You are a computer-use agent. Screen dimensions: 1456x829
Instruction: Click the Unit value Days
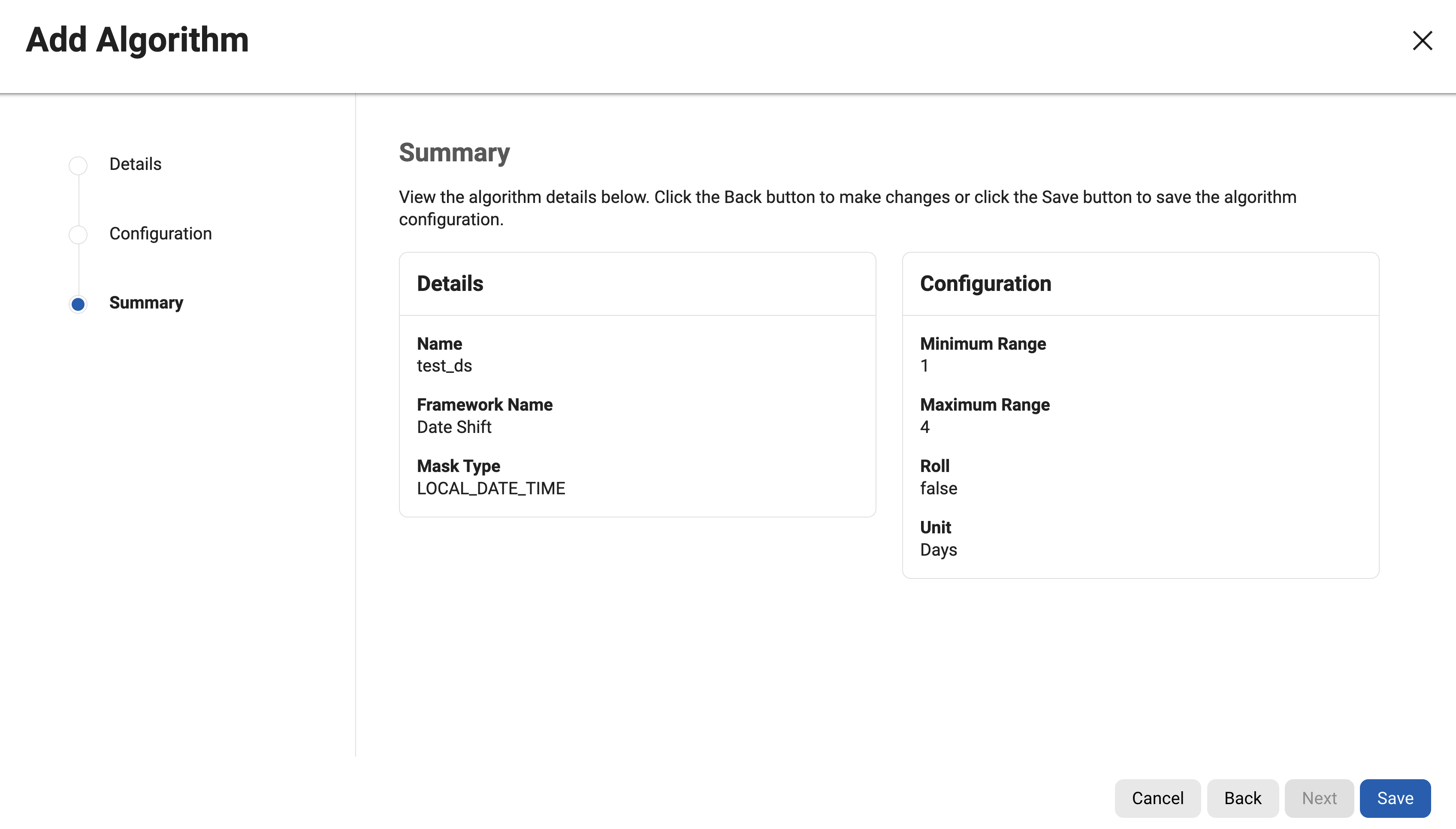coord(939,550)
